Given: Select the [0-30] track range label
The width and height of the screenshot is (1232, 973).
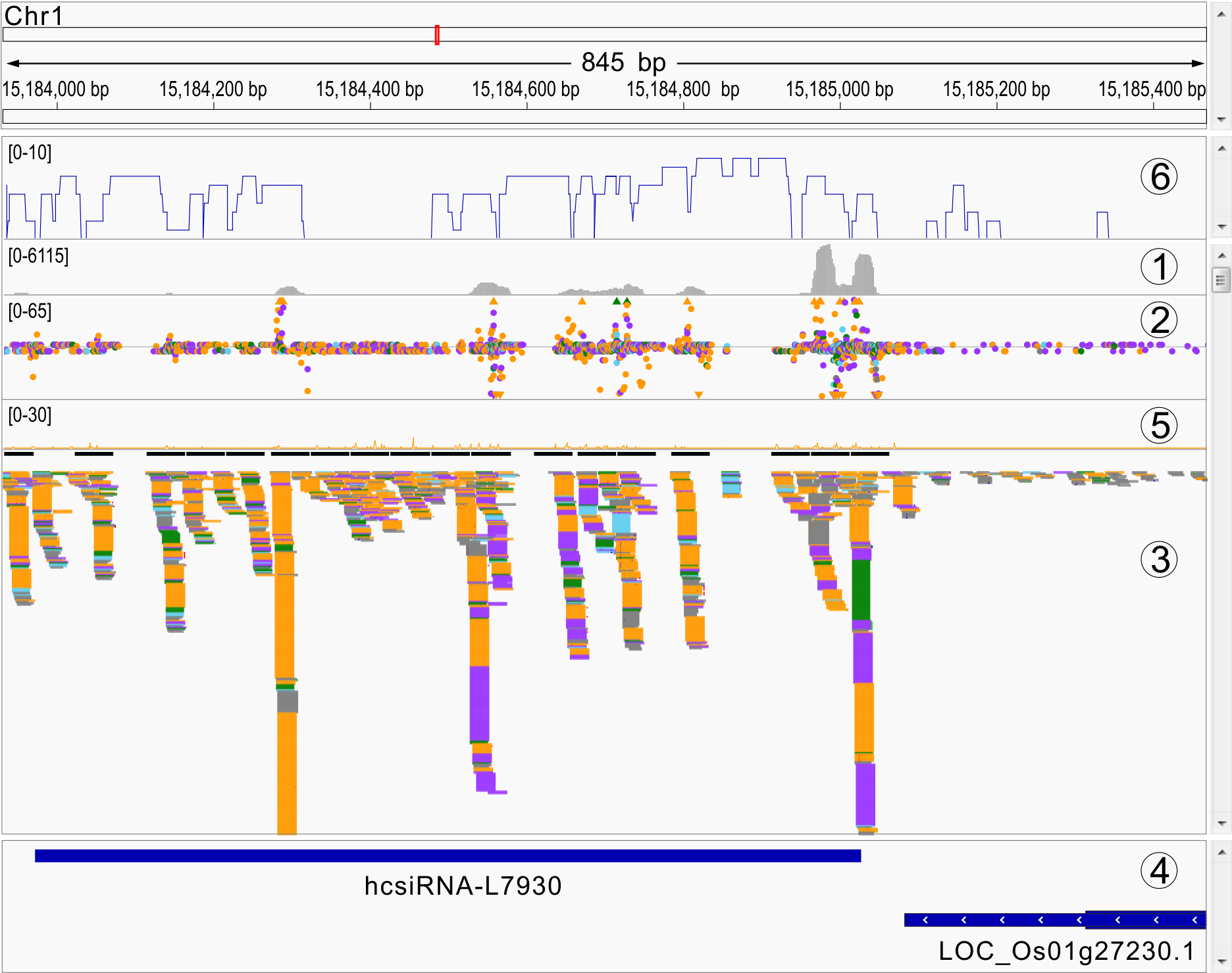Looking at the screenshot, I should point(30,415).
